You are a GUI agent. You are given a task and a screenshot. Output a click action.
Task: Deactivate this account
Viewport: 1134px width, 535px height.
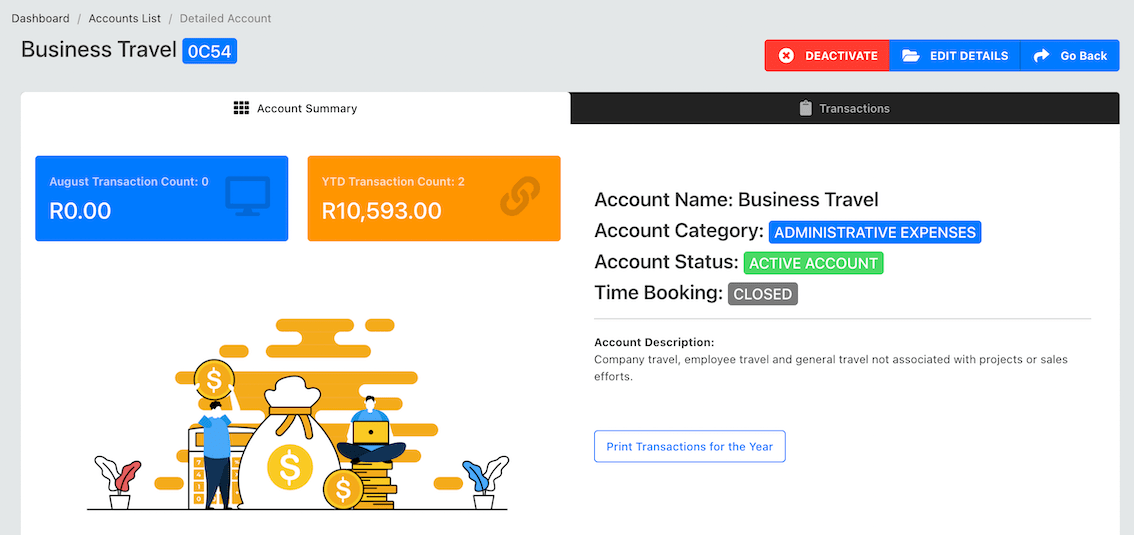[x=827, y=56]
